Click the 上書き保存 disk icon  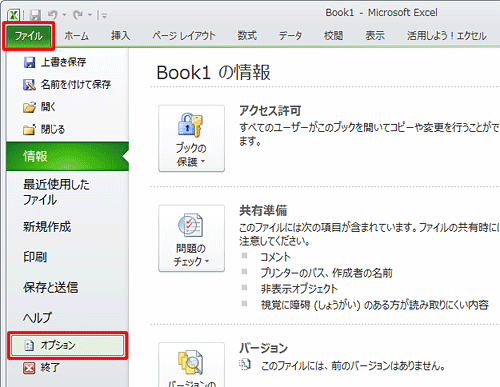29,62
